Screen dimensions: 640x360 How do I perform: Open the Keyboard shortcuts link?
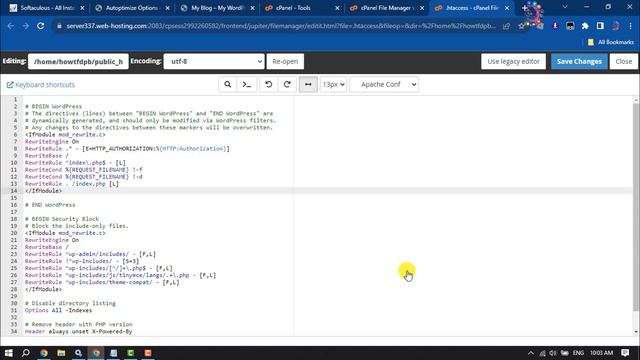pos(41,85)
